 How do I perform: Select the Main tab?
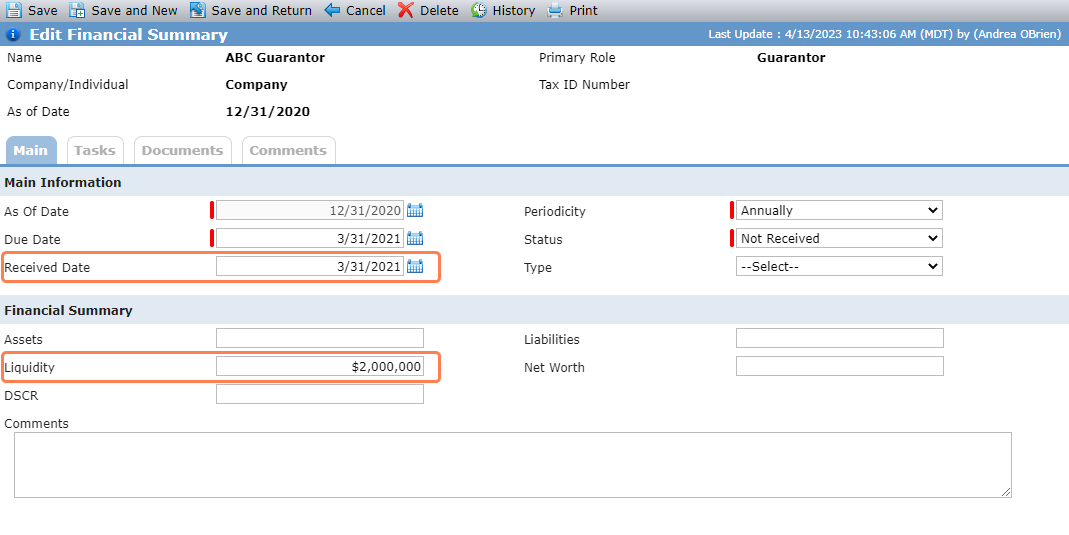(31, 151)
